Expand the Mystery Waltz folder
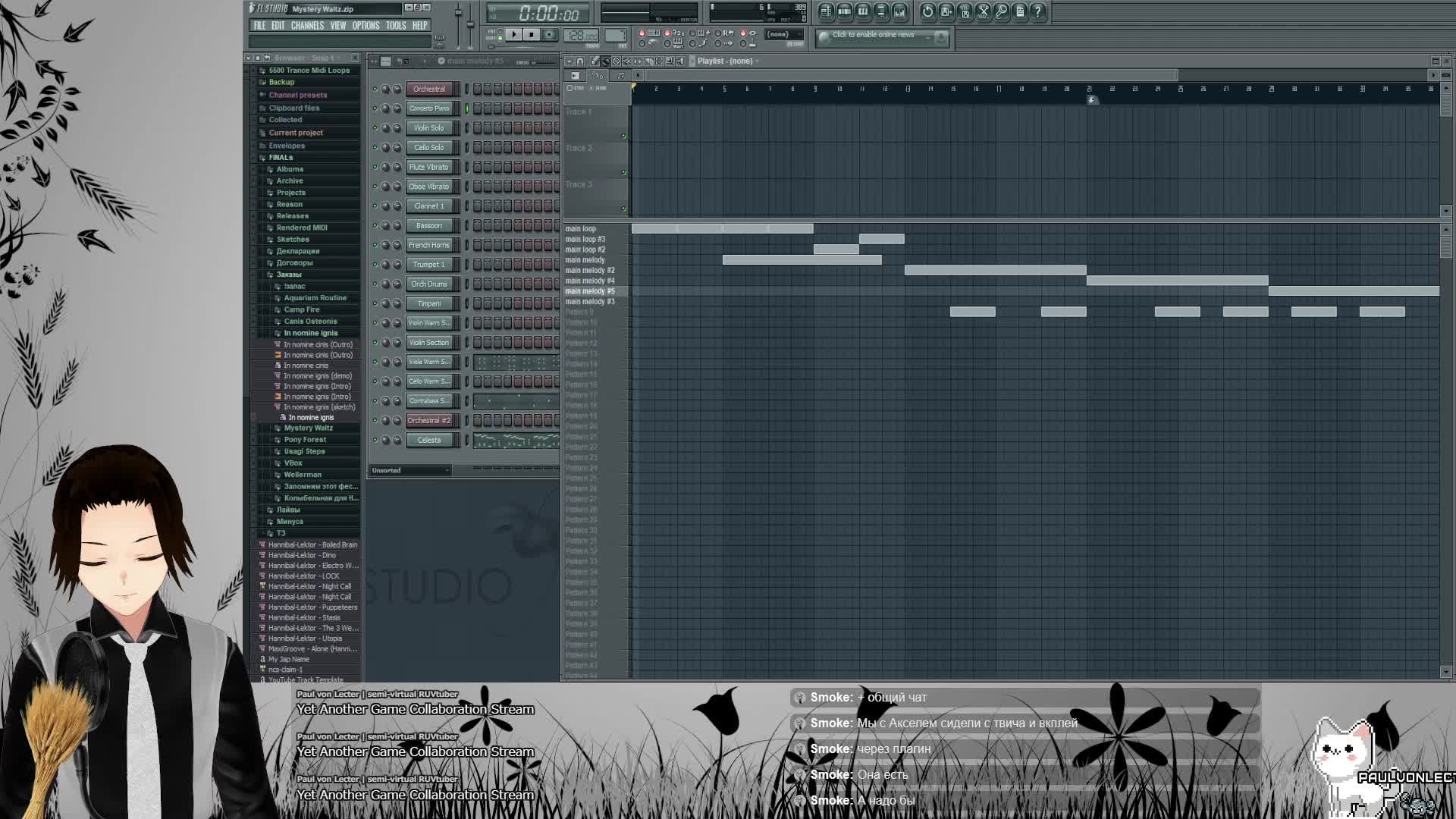Screen dimensions: 1456x819 (309, 428)
